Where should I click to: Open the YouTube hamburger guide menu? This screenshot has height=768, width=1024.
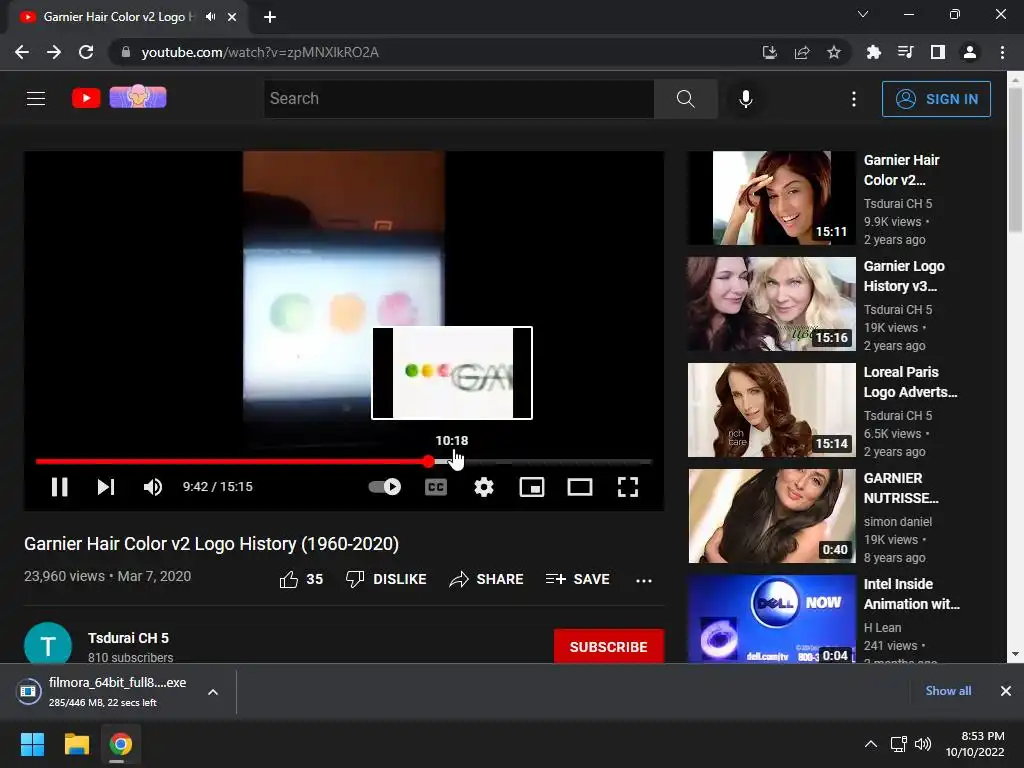[36, 99]
